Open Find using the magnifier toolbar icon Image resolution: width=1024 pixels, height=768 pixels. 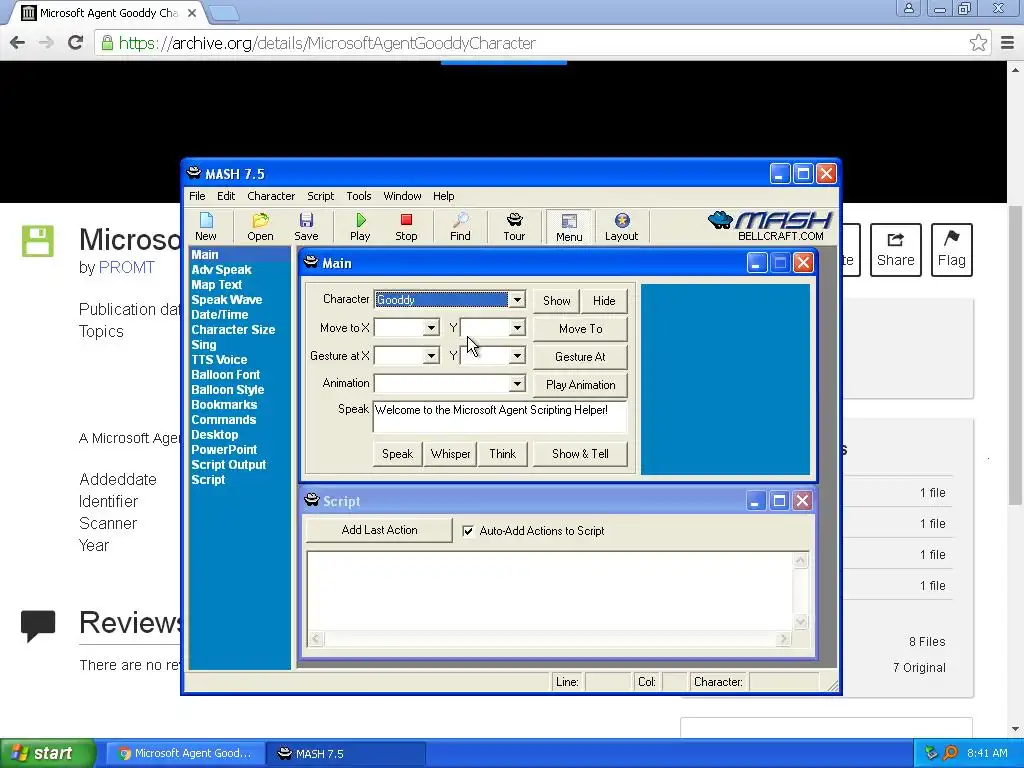tap(460, 227)
